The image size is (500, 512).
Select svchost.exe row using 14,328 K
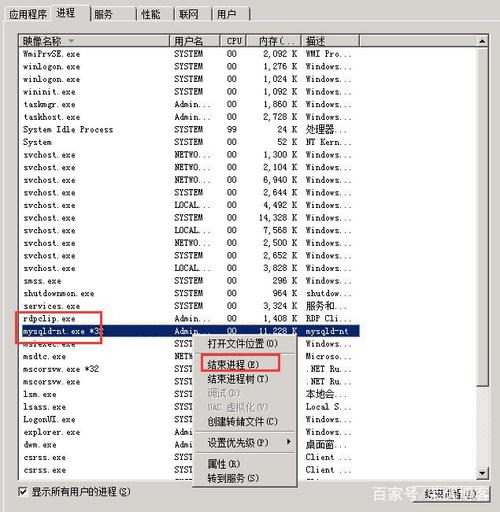(x=189, y=218)
